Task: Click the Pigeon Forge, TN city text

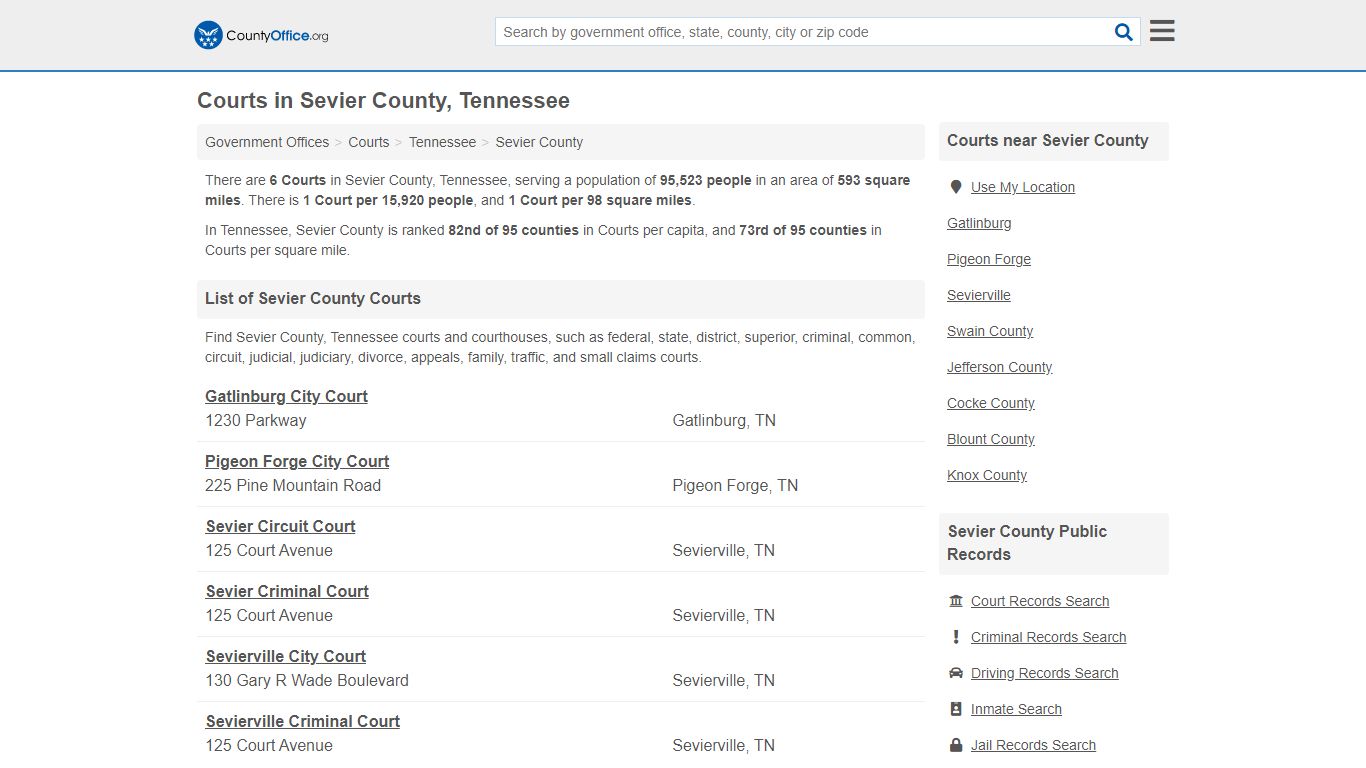Action: click(x=735, y=485)
